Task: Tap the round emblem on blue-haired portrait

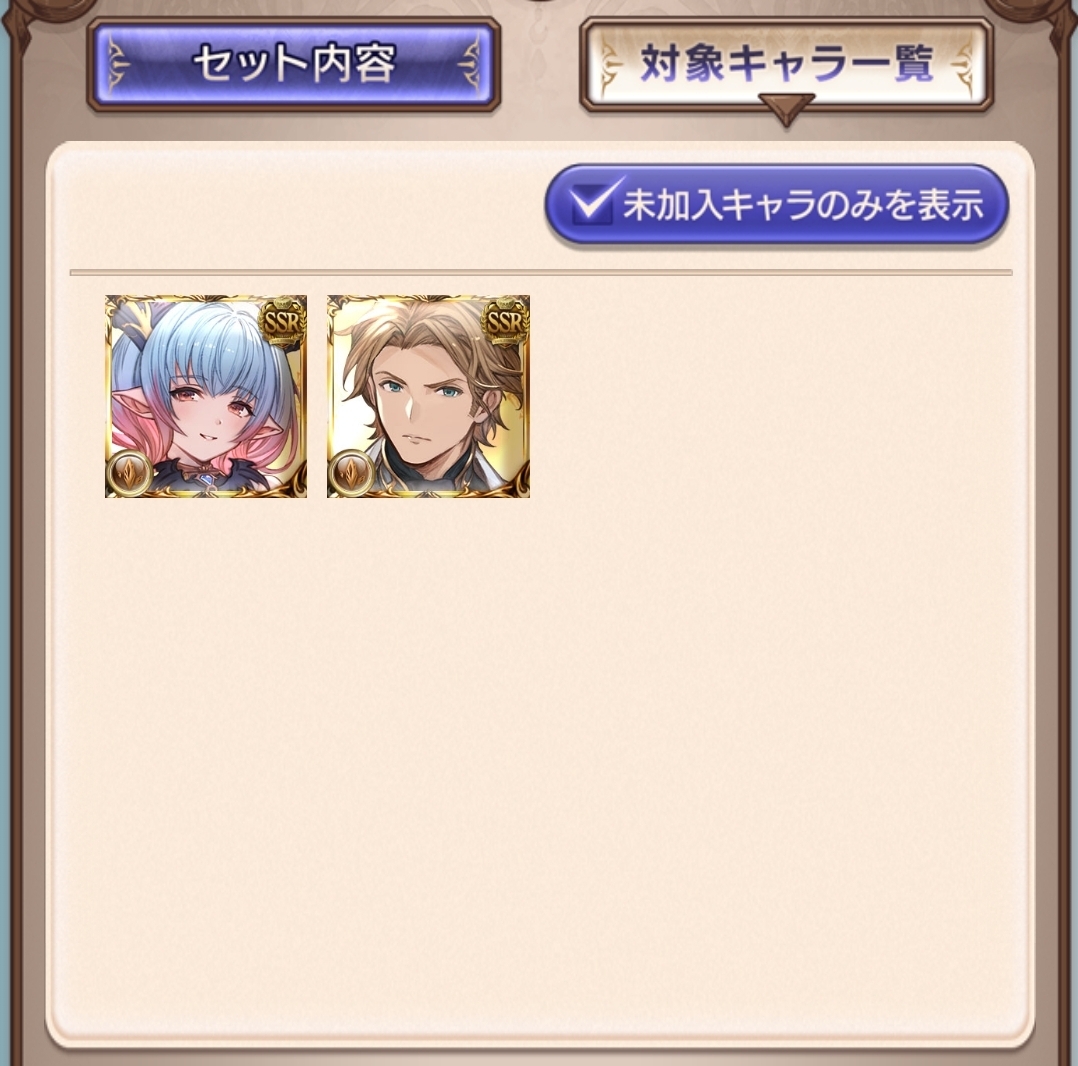Action: (x=130, y=474)
